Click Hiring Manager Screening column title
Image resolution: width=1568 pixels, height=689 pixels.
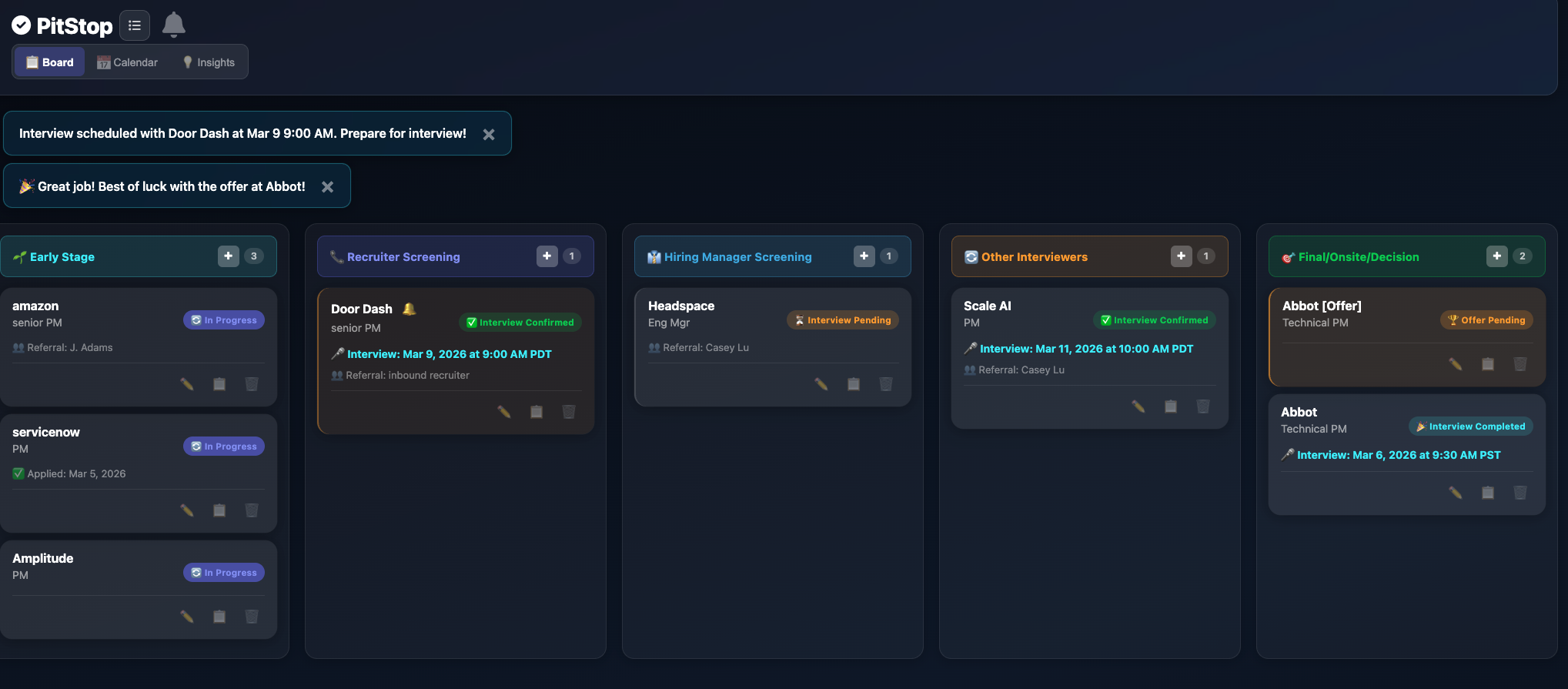(737, 257)
